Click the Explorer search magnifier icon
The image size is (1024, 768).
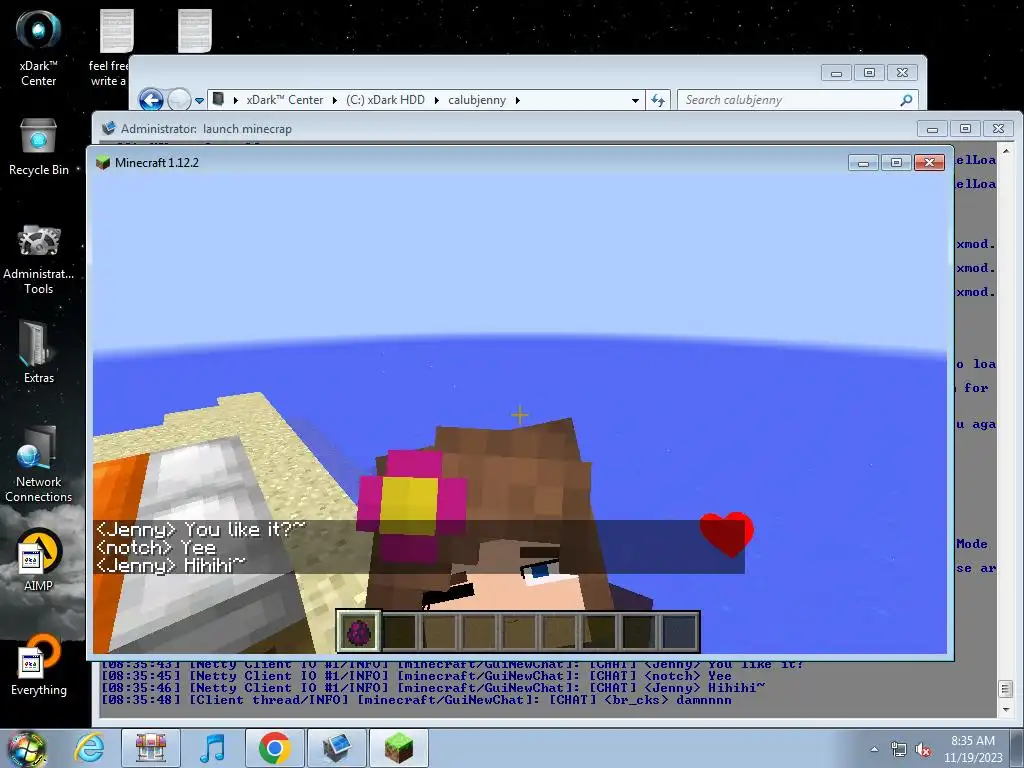906,100
